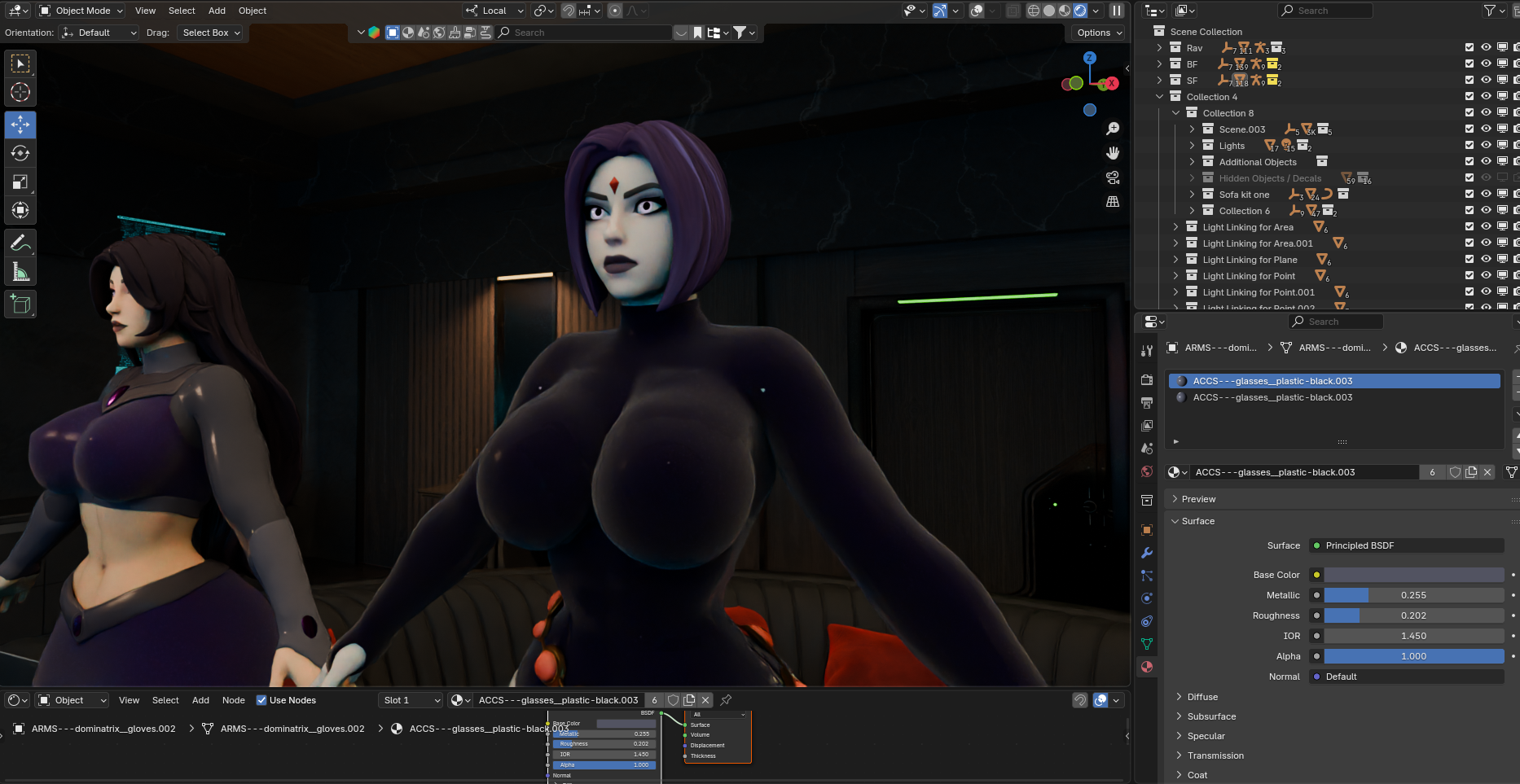Screen dimensions: 1520x784
Task: Open the Add menu in 3D viewport header
Action: pos(217,11)
